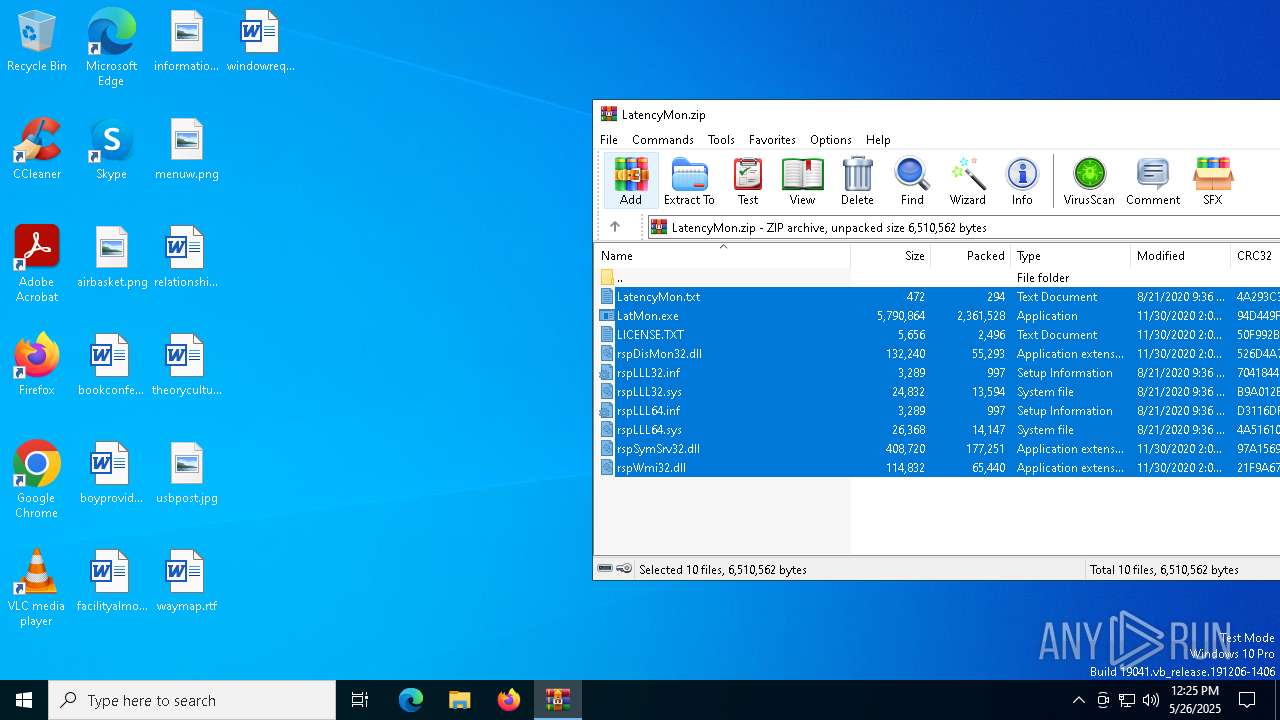Open Task View from taskbar
Screen dimensions: 1280x720
point(360,700)
